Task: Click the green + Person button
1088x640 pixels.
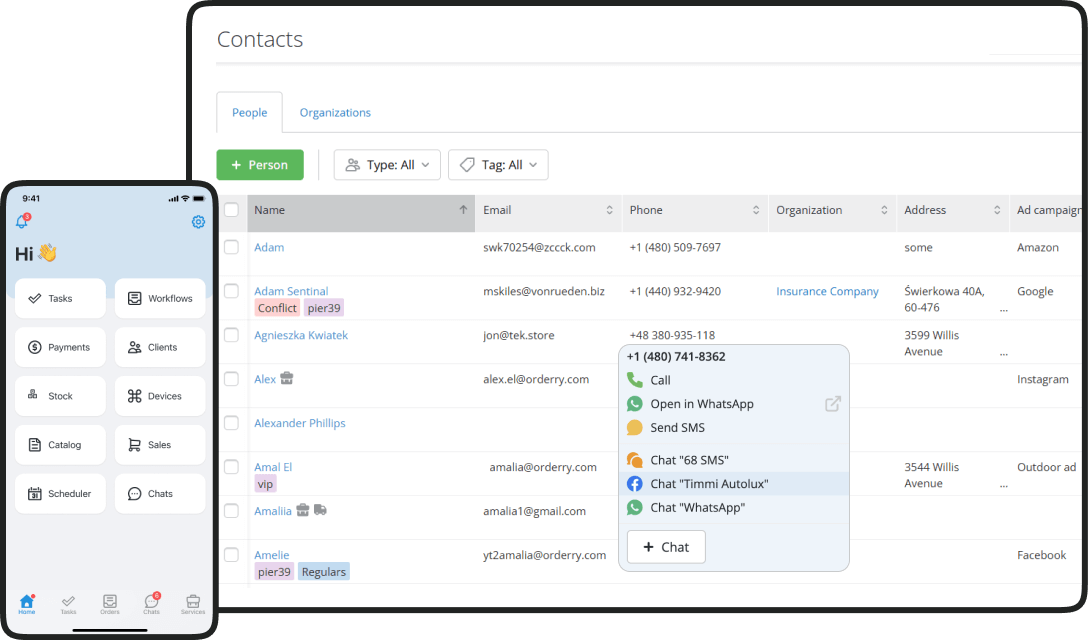Action: [x=260, y=165]
